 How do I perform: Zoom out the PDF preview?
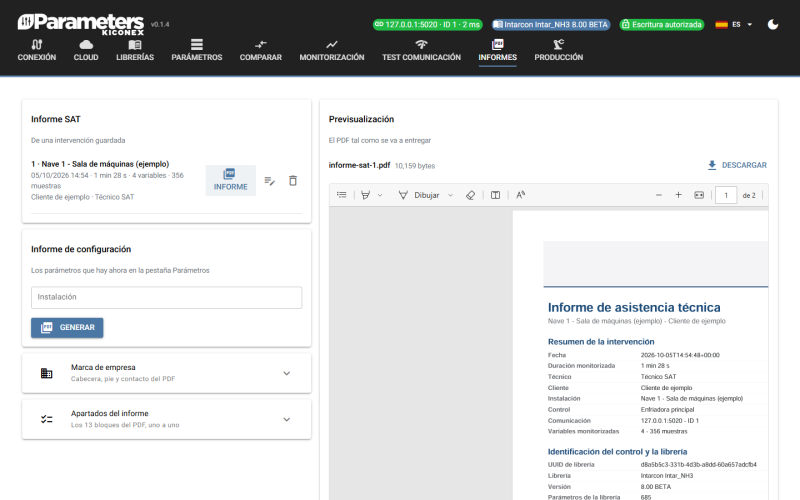[659, 195]
